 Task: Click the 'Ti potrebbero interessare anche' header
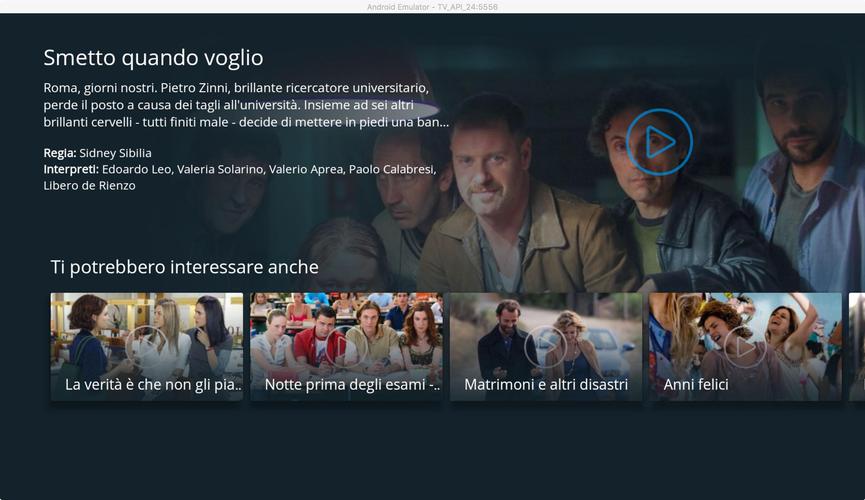coord(185,267)
